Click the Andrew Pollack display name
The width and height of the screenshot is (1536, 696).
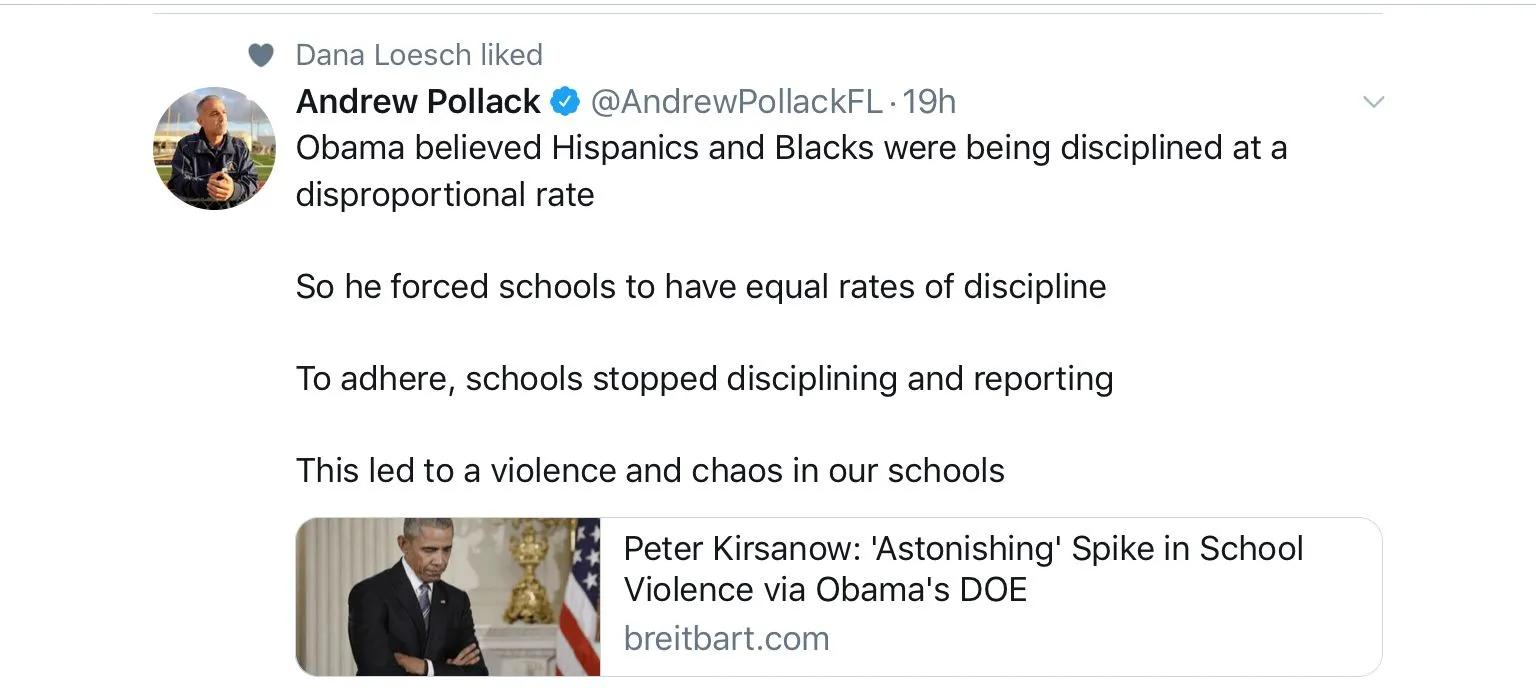point(418,101)
